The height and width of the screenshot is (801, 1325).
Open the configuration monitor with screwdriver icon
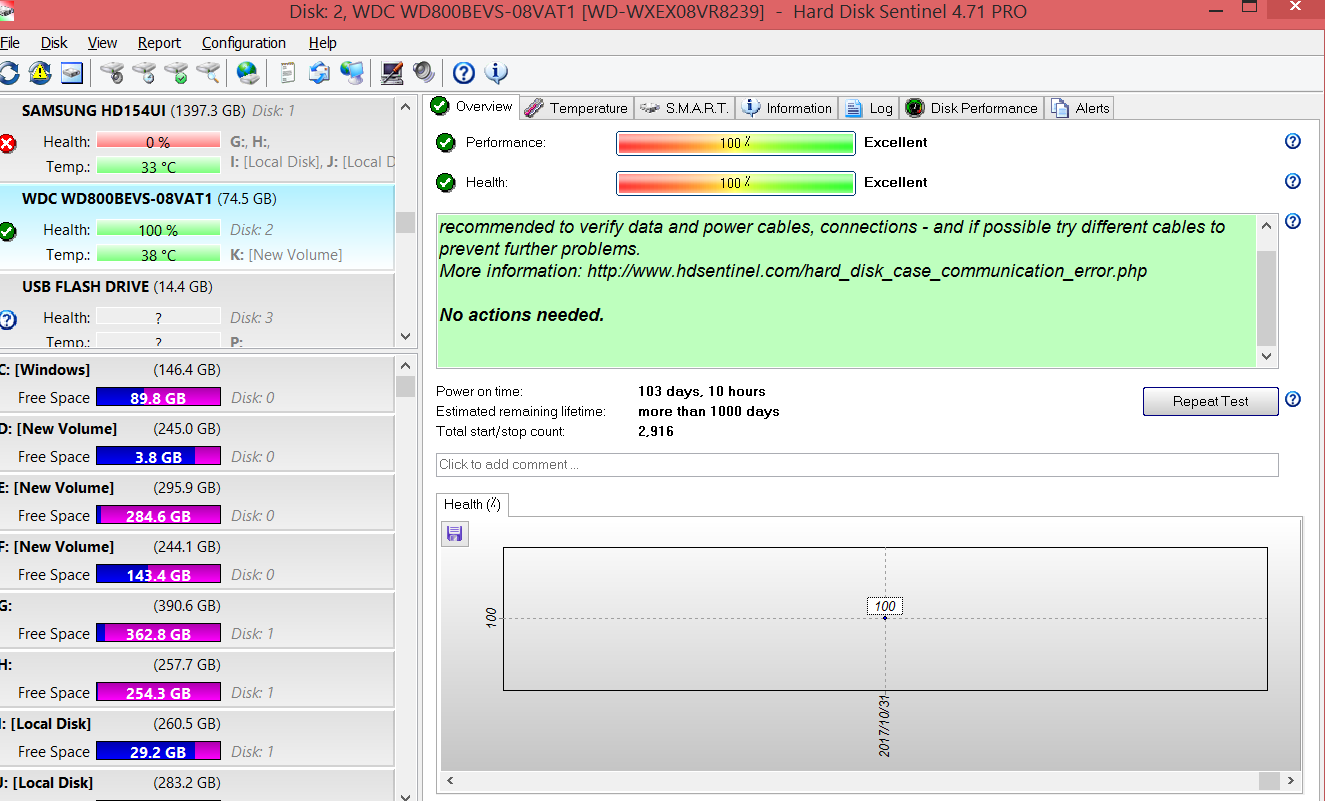click(x=392, y=73)
